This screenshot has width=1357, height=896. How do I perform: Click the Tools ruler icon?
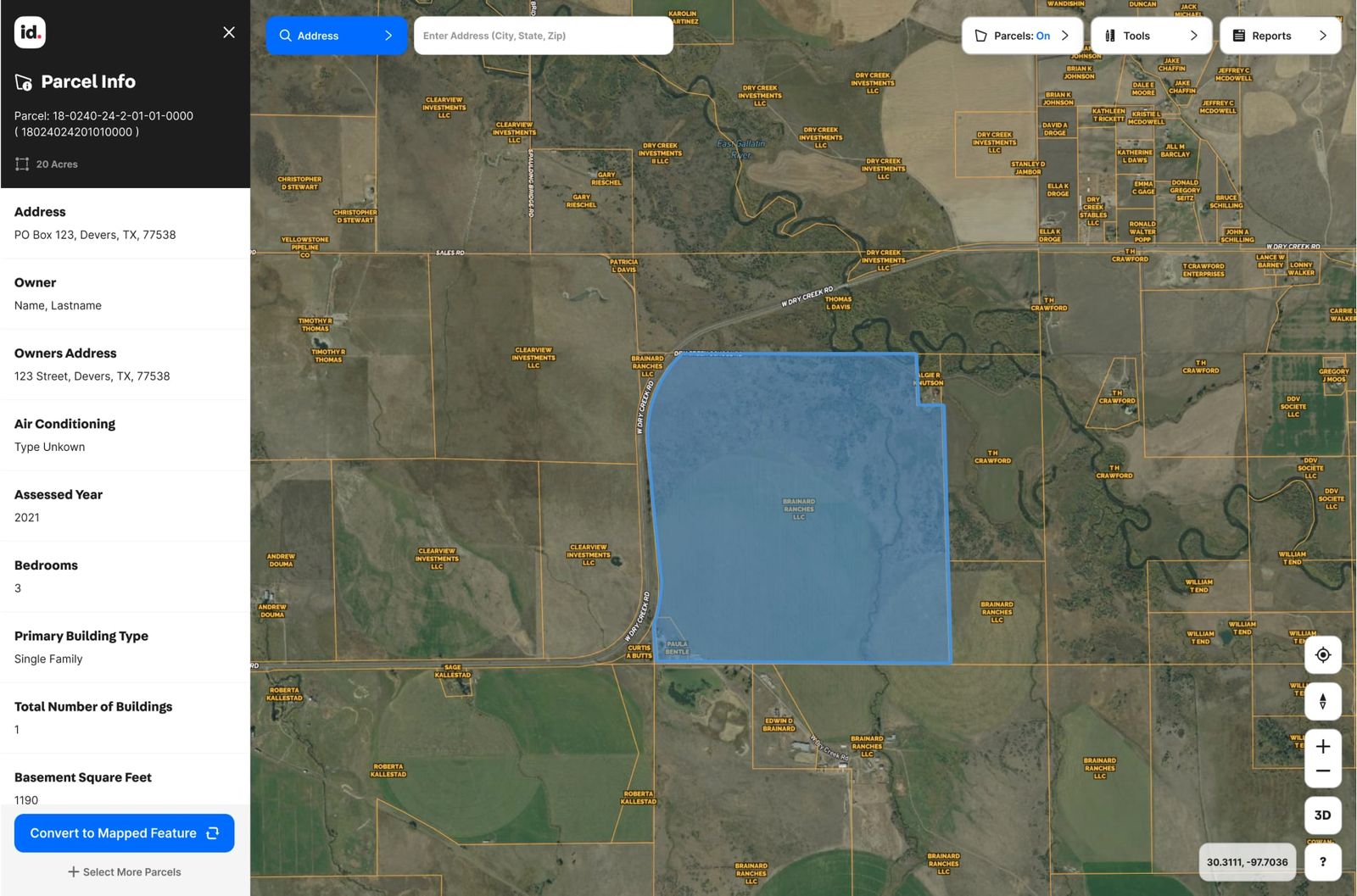click(x=1110, y=35)
